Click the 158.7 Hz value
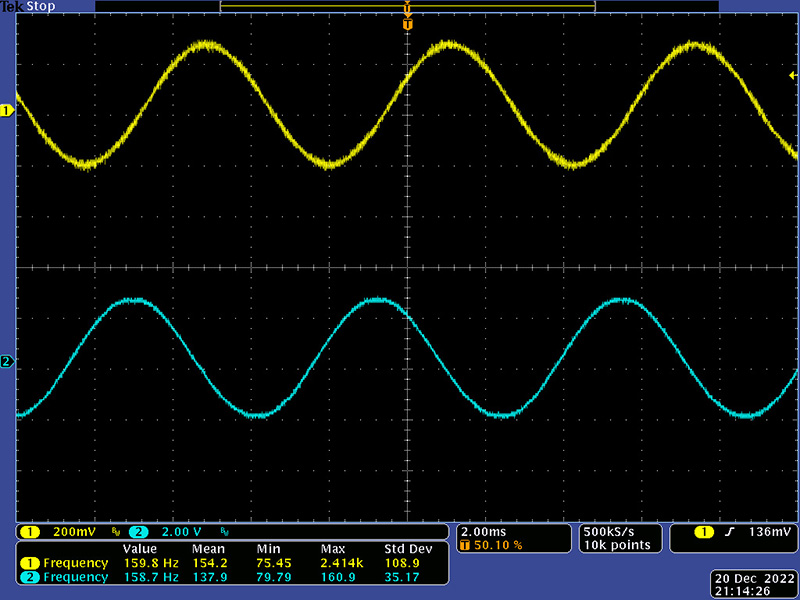The width and height of the screenshot is (800, 600). click(152, 577)
